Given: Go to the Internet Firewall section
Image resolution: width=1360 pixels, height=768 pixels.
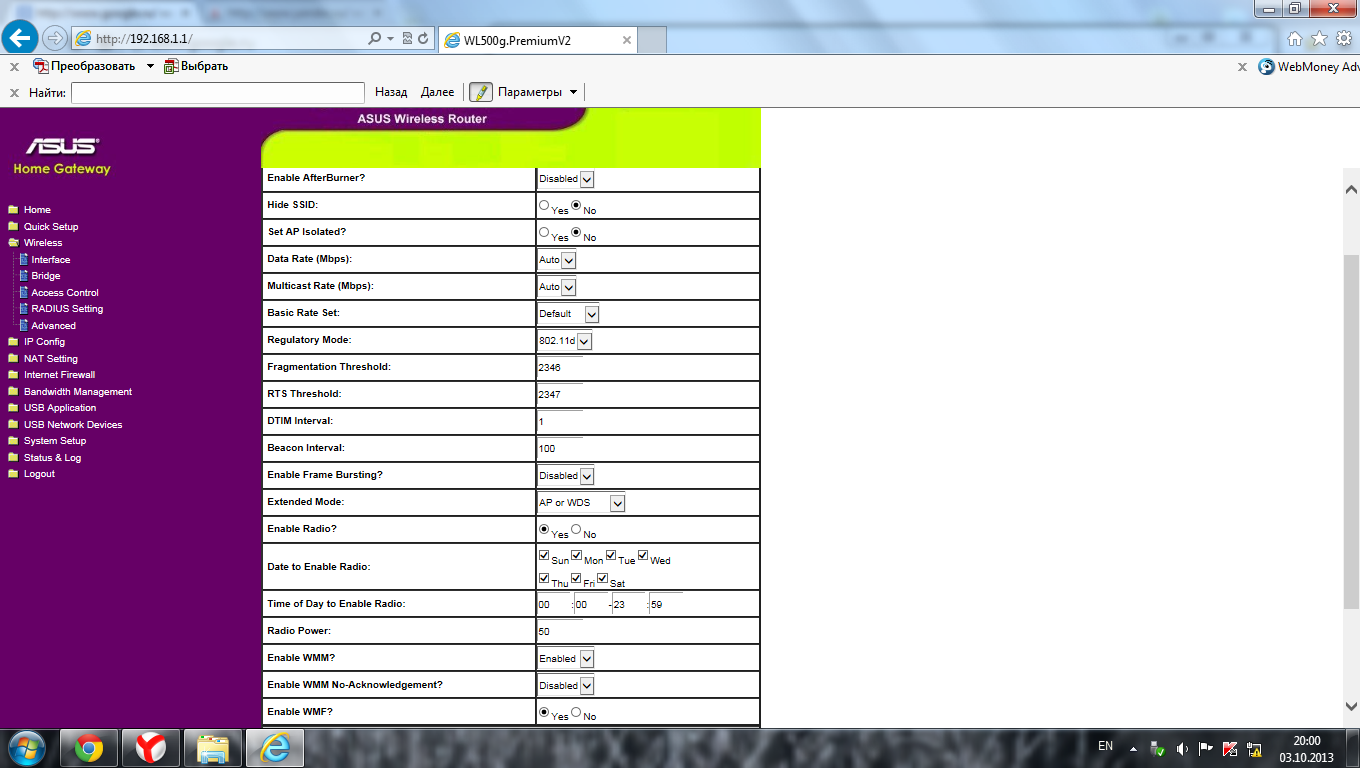Looking at the screenshot, I should click(59, 375).
